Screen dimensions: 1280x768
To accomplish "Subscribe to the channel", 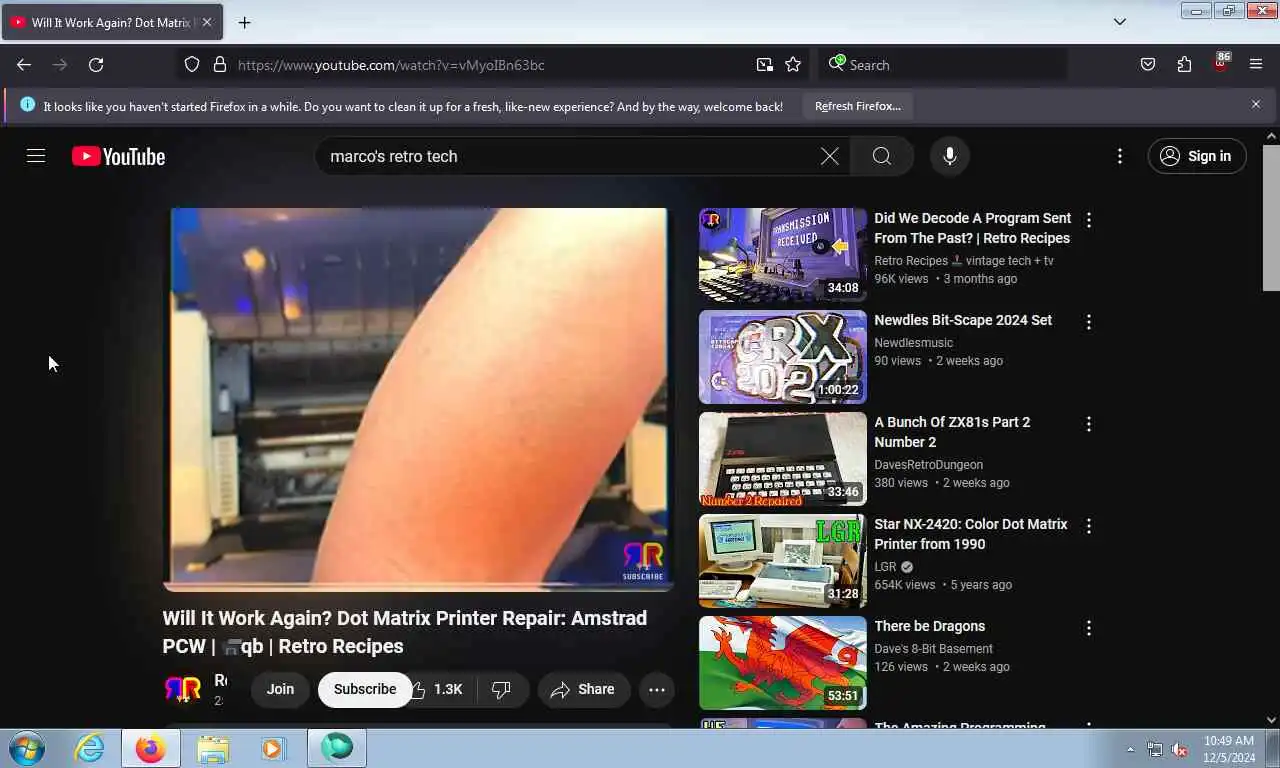I will [x=365, y=689].
